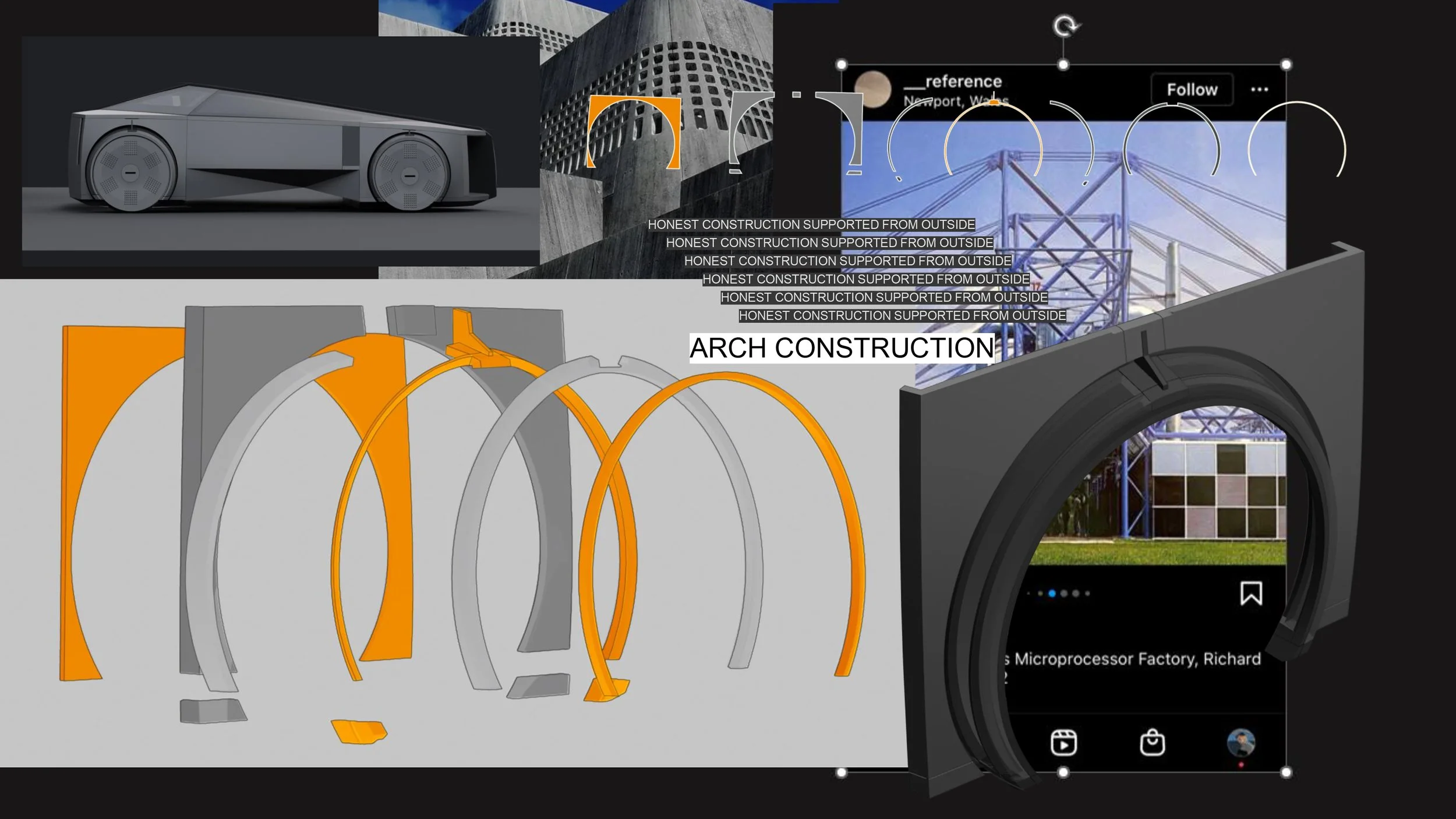Click the post author's round profile picture

tap(873, 90)
